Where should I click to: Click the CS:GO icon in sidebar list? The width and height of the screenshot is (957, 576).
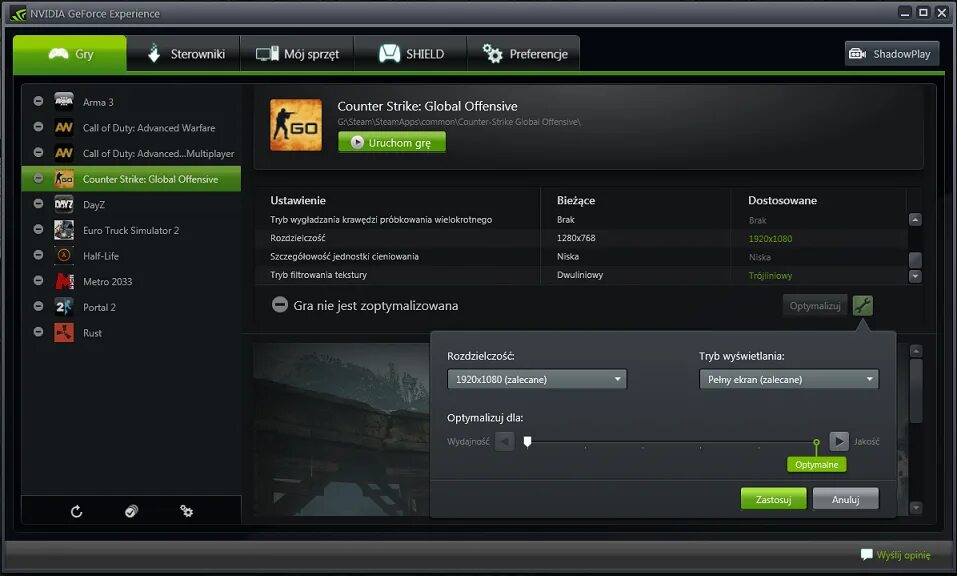[63, 178]
